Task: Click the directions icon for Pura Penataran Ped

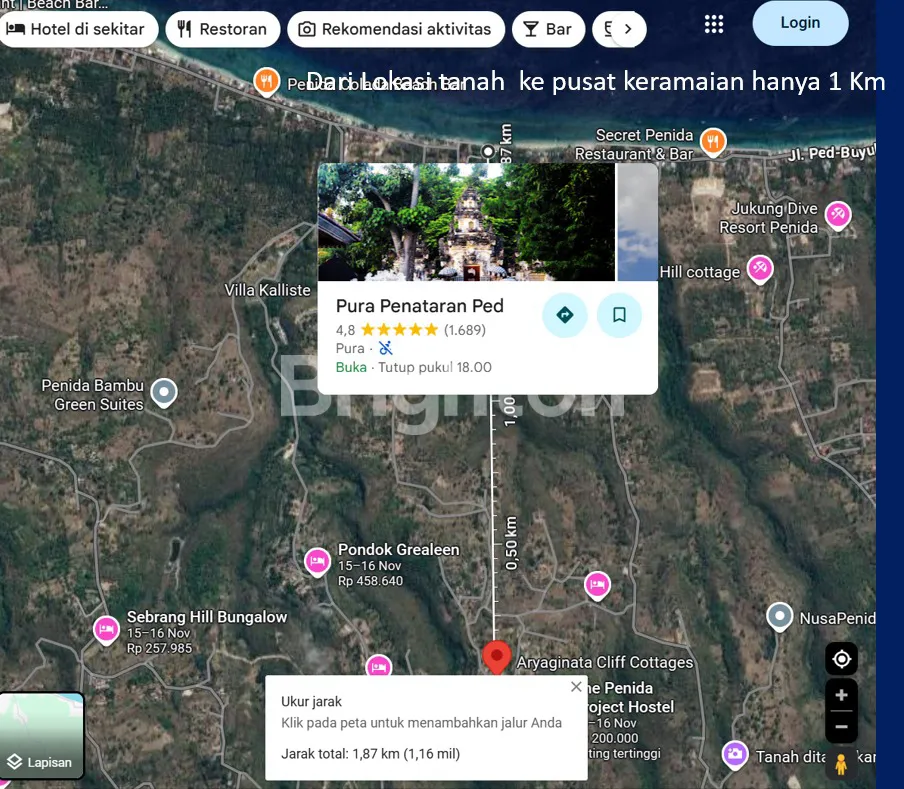Action: 564,315
